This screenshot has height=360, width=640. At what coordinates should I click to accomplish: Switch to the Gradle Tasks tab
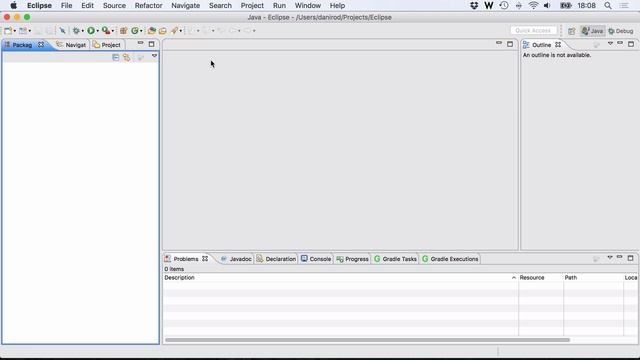point(396,259)
